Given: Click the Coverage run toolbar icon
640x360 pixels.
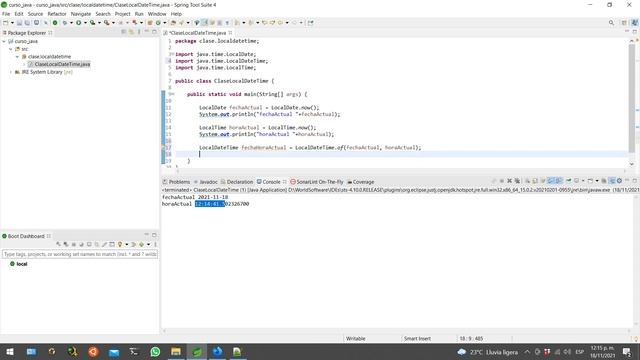Looking at the screenshot, I should pyautogui.click(x=93, y=23).
